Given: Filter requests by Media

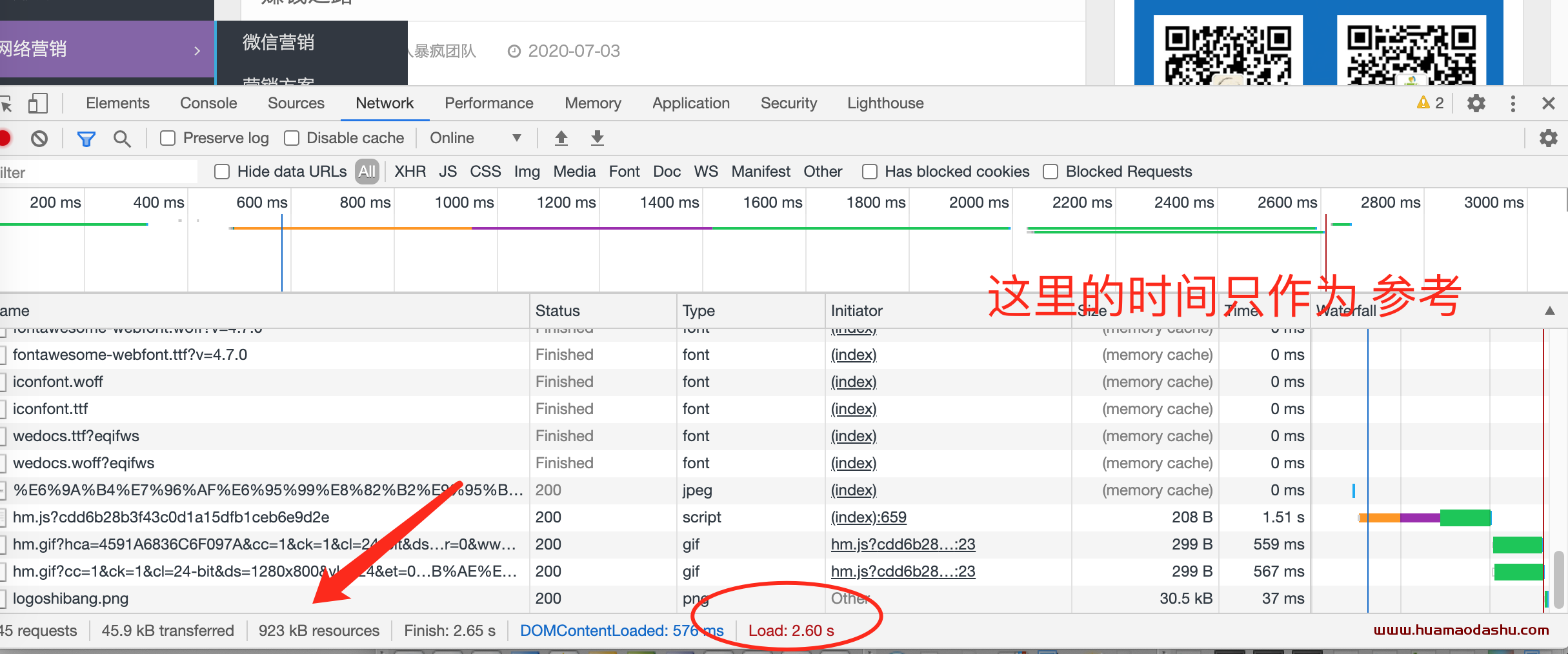Looking at the screenshot, I should pos(574,172).
